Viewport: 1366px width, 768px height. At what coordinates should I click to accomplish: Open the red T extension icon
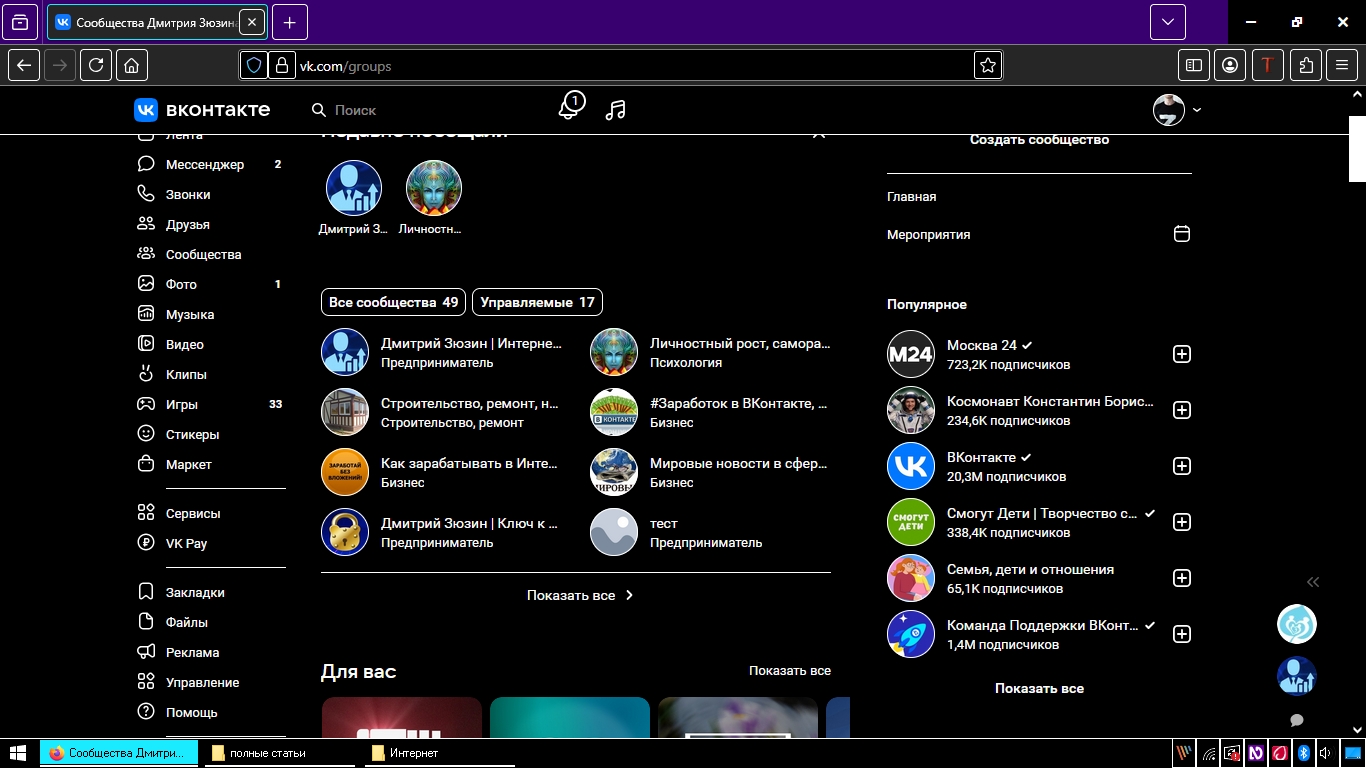pyautogui.click(x=1268, y=65)
